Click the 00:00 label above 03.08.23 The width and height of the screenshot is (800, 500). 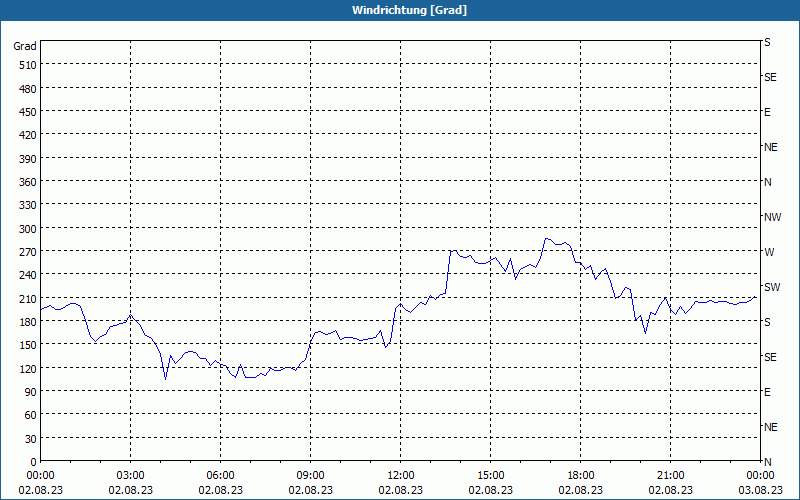coord(760,476)
